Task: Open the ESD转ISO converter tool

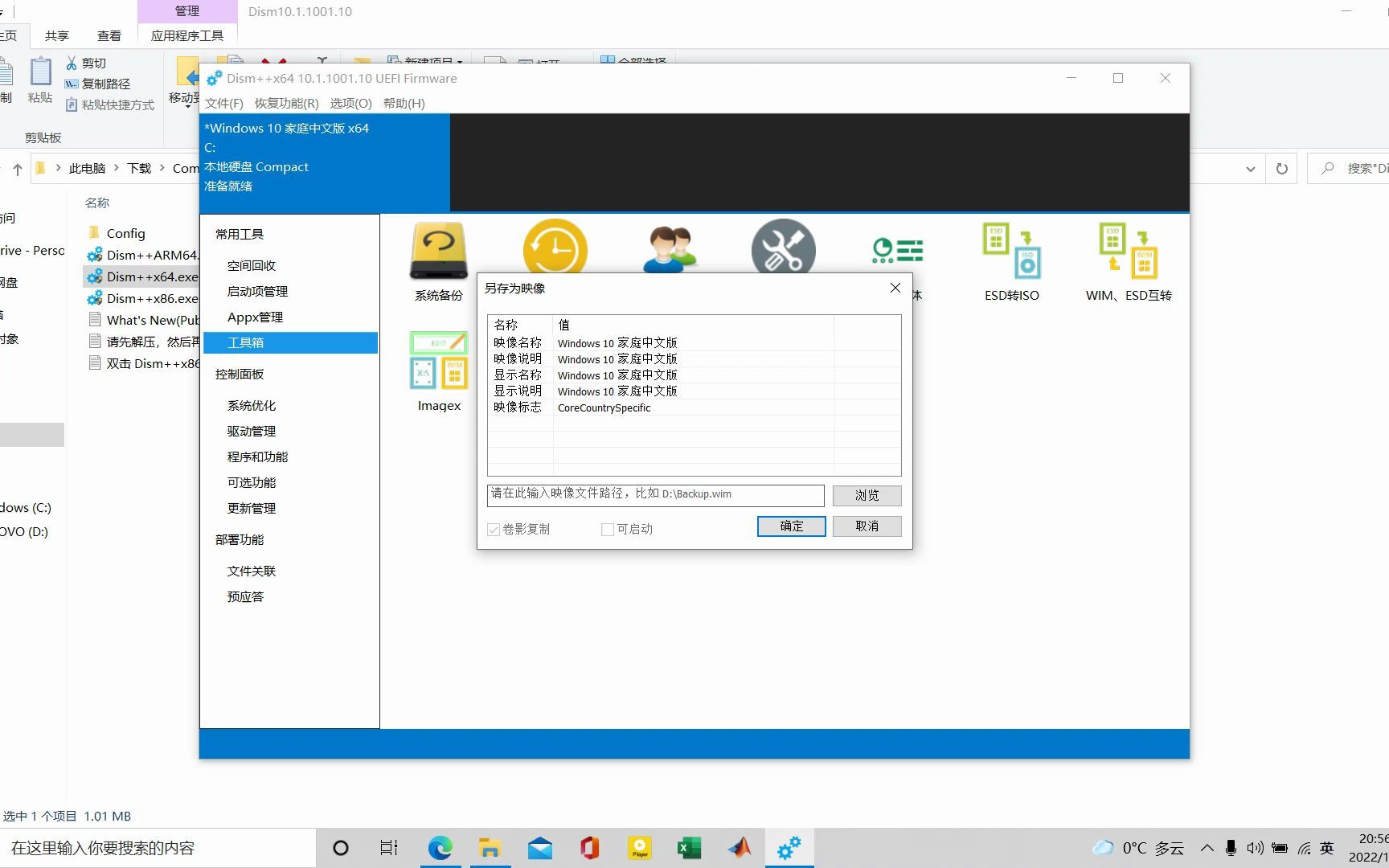Action: 1012,261
